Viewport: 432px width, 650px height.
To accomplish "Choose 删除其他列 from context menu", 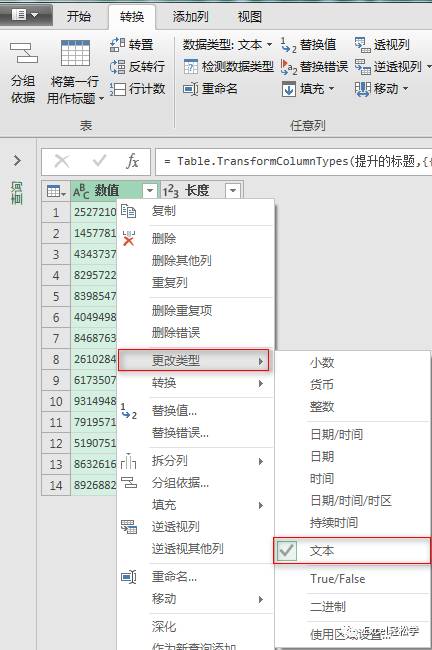I will point(182,260).
